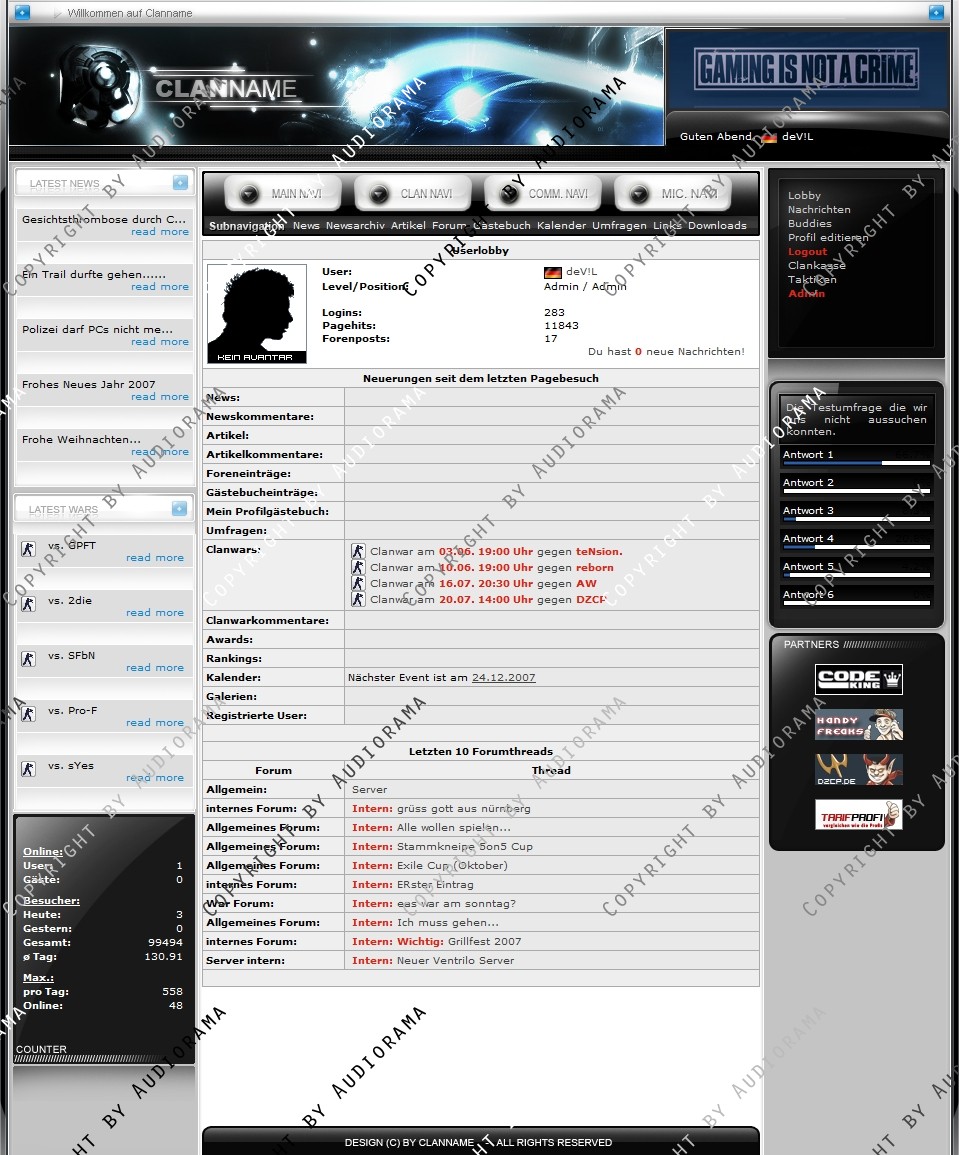The height and width of the screenshot is (1155, 959).
Task: Select Downloads in the subnavigation bar
Action: (x=717, y=226)
